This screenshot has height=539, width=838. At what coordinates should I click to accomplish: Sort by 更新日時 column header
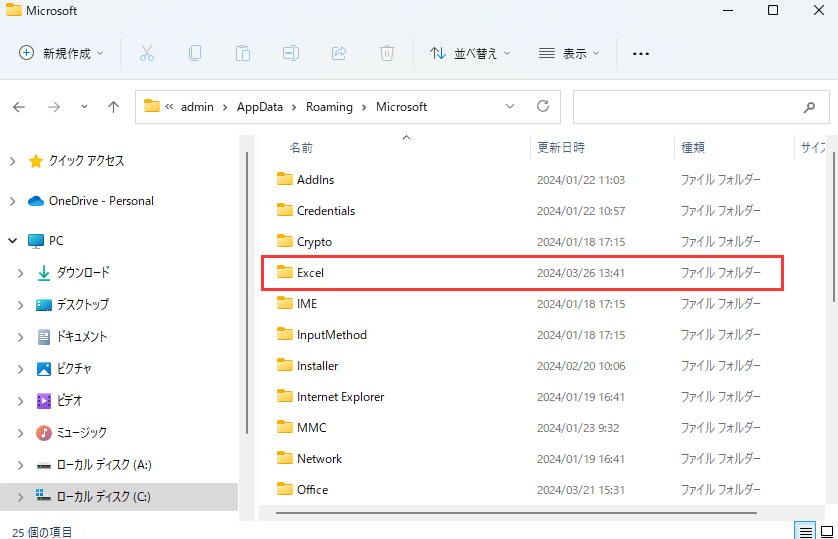tap(561, 147)
